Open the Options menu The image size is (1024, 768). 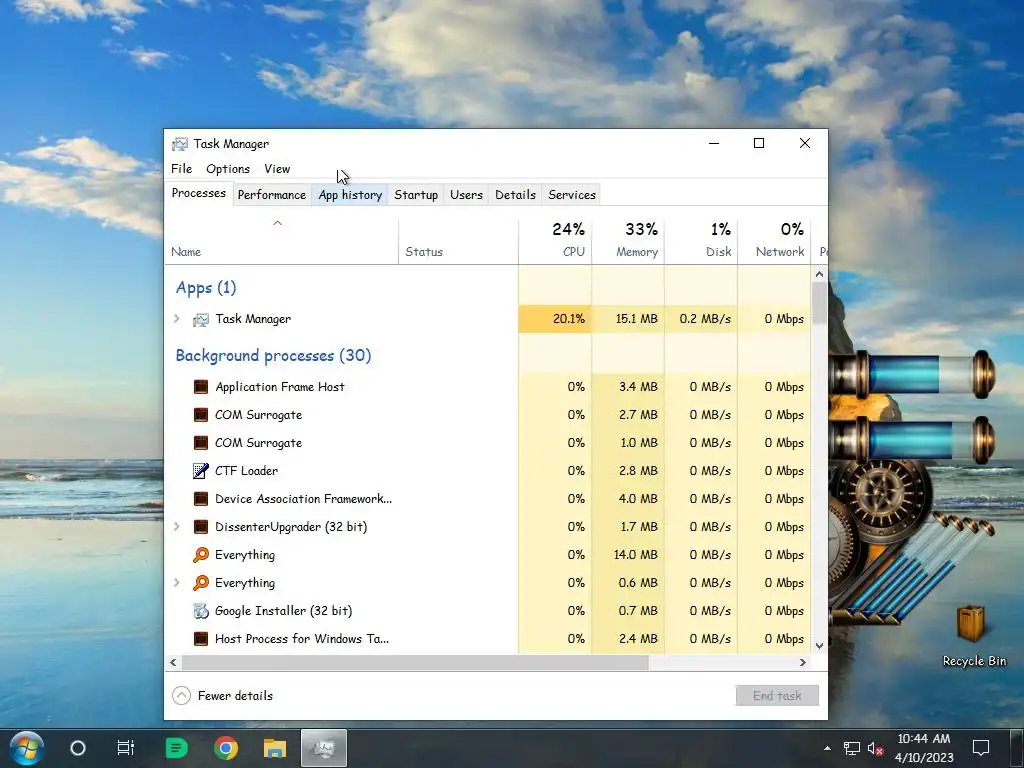pos(228,168)
